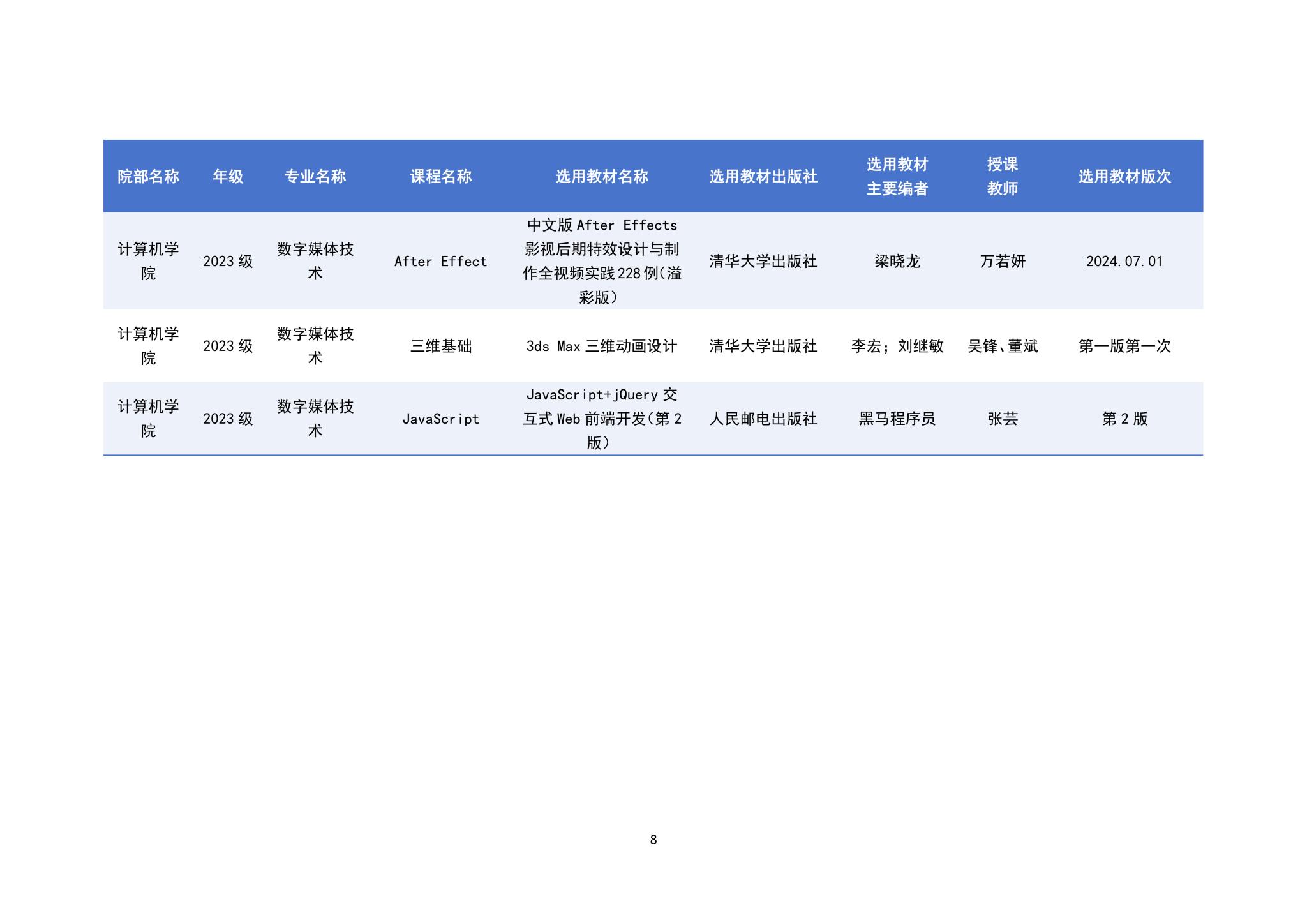Select the 三维基础 course name cell
Screen dimensions: 1307x924
click(x=440, y=346)
